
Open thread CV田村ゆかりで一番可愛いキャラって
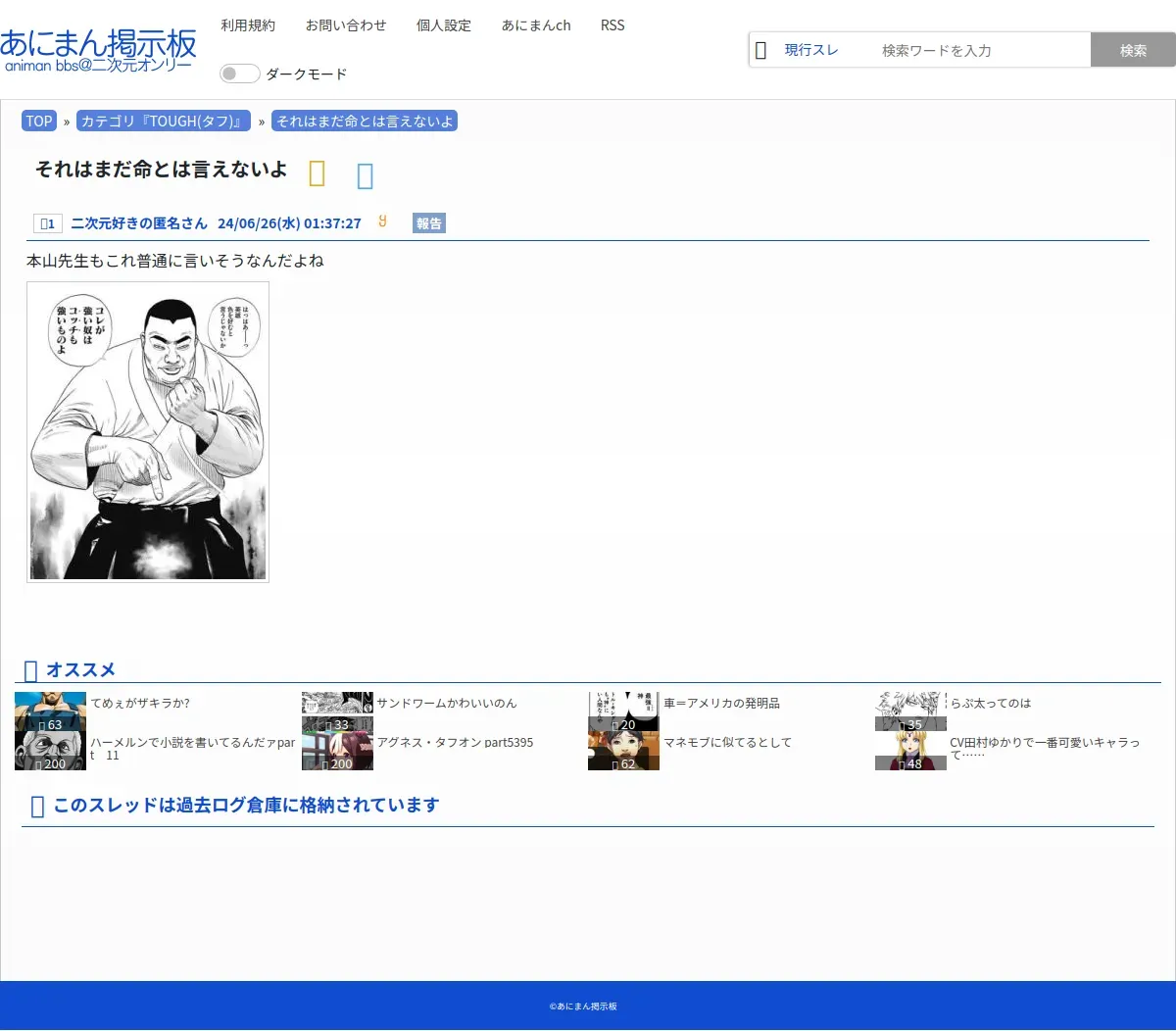pyautogui.click(x=1046, y=749)
